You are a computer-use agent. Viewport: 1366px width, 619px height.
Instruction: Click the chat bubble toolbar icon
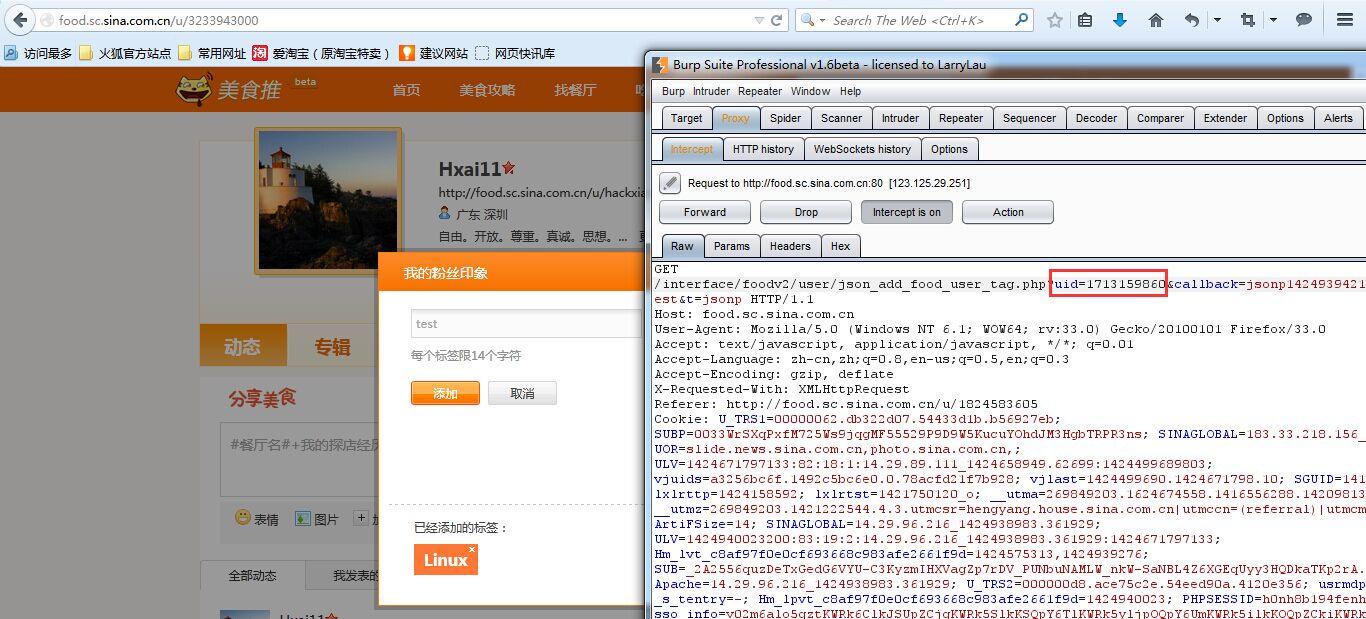(1303, 20)
